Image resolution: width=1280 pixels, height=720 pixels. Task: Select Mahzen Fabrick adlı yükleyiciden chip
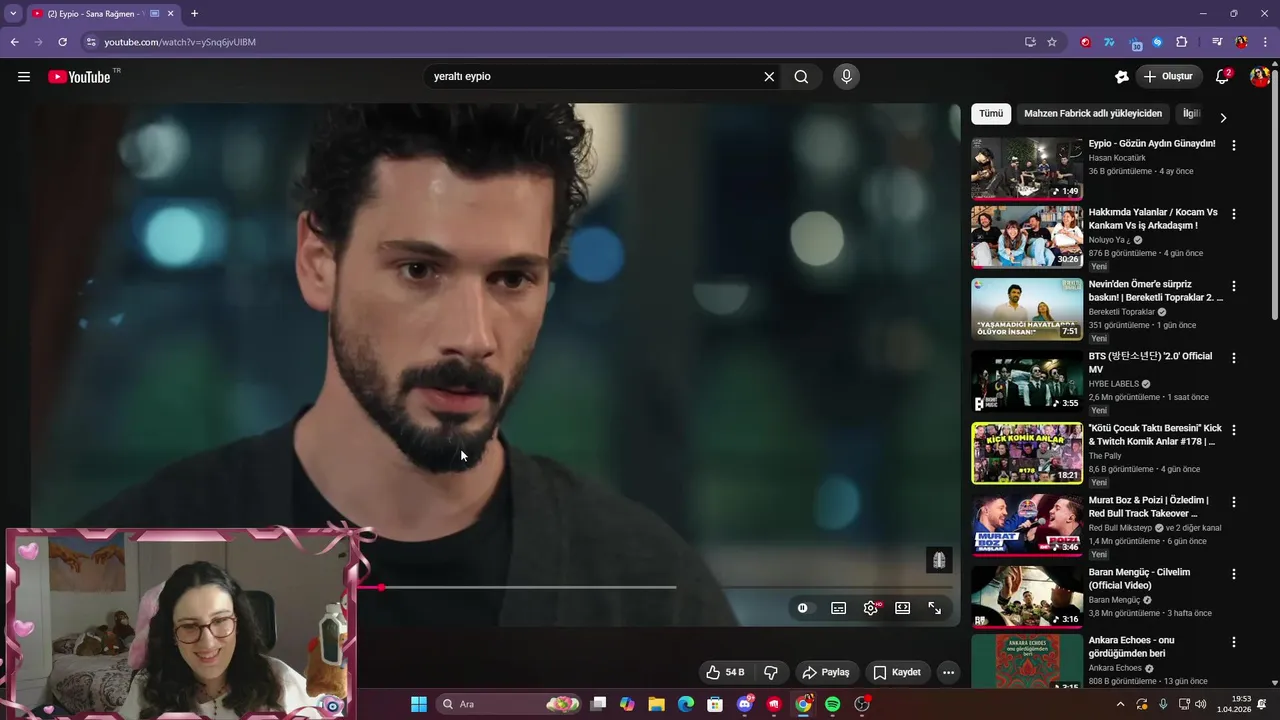click(x=1093, y=114)
